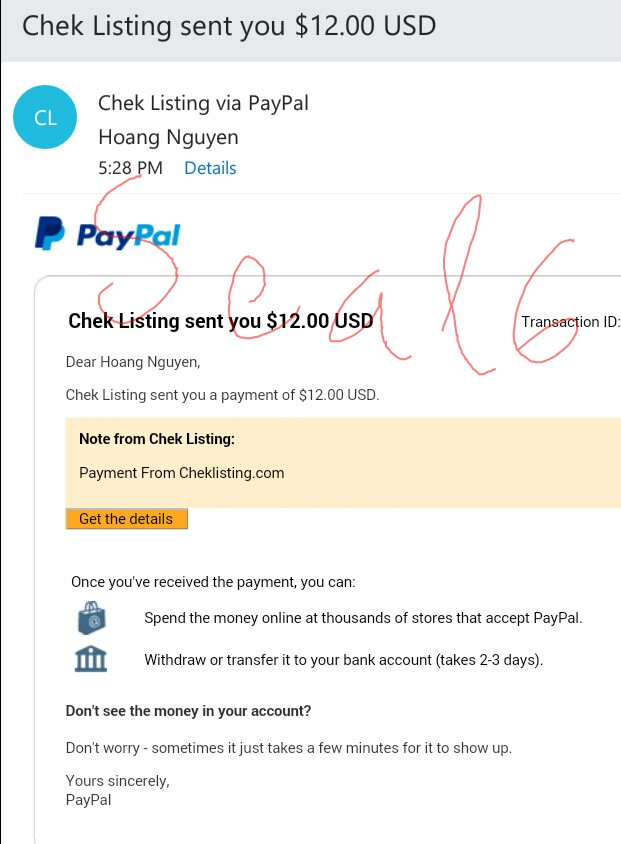Select the email subject line at top
This screenshot has width=621, height=844.
click(x=229, y=26)
